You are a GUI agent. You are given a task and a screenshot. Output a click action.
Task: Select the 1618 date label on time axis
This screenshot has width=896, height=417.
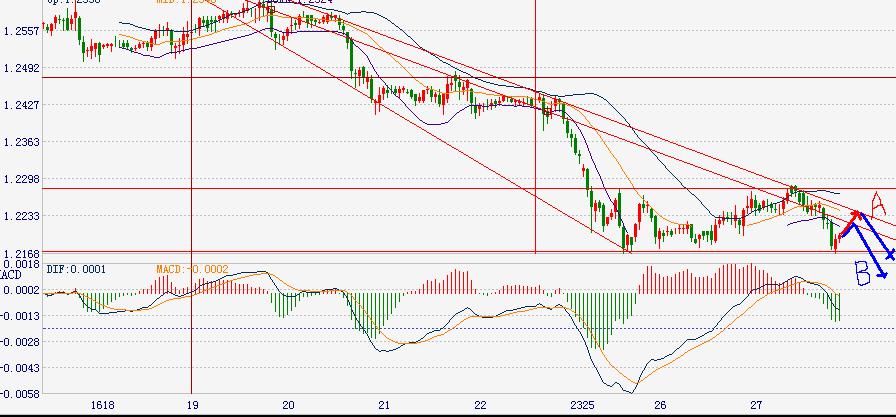[103, 406]
